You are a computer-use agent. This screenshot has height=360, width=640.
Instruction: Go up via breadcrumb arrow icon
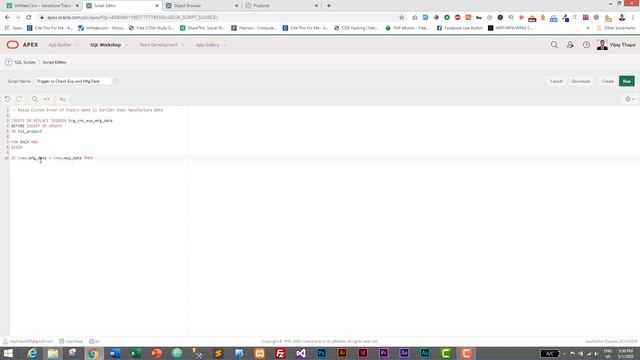coord(9,62)
